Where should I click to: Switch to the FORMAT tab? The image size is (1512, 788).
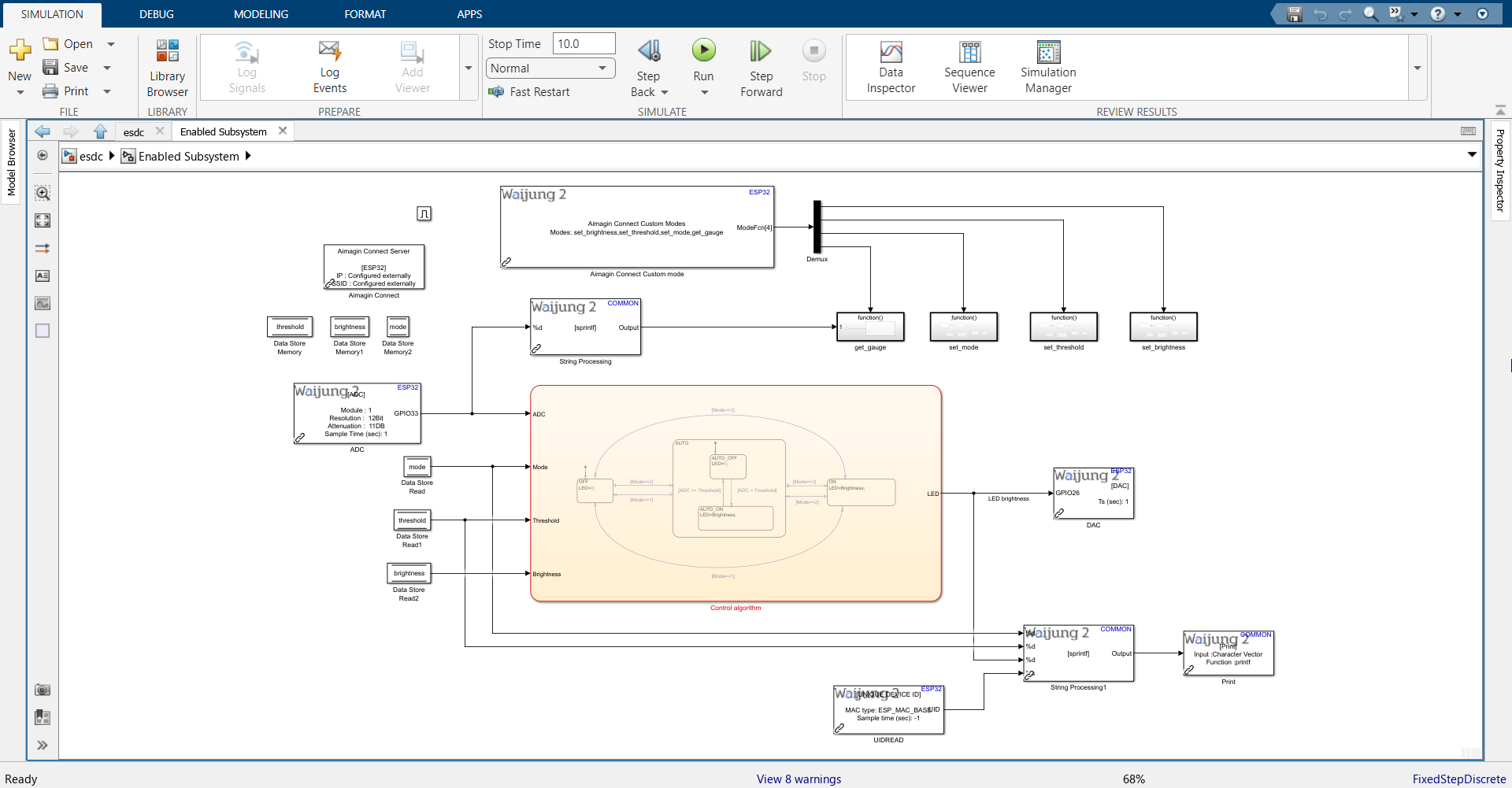click(365, 14)
